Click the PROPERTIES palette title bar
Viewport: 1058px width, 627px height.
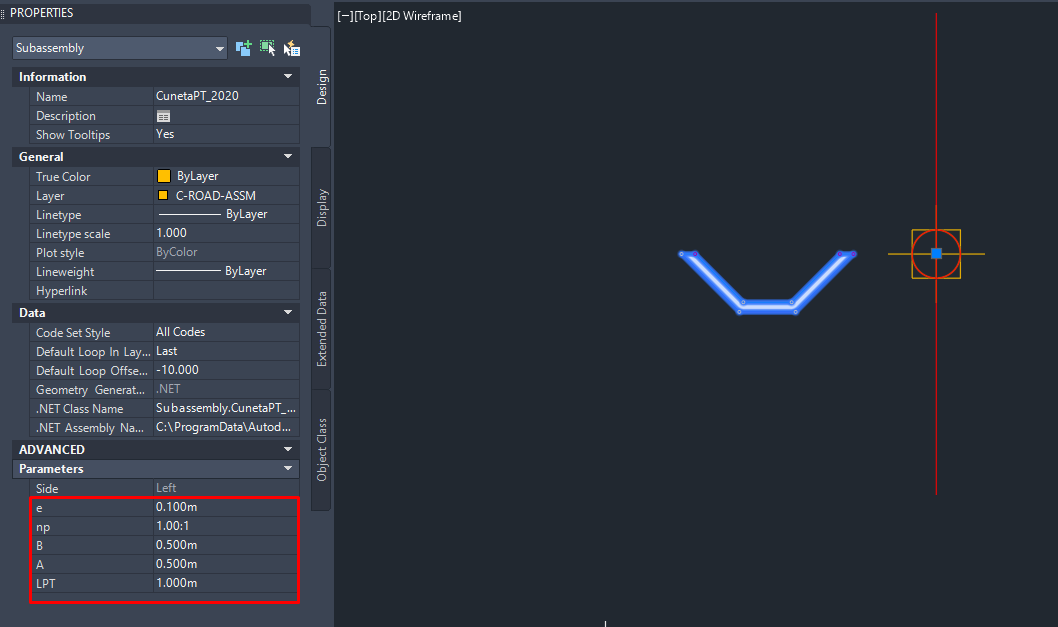pos(155,13)
